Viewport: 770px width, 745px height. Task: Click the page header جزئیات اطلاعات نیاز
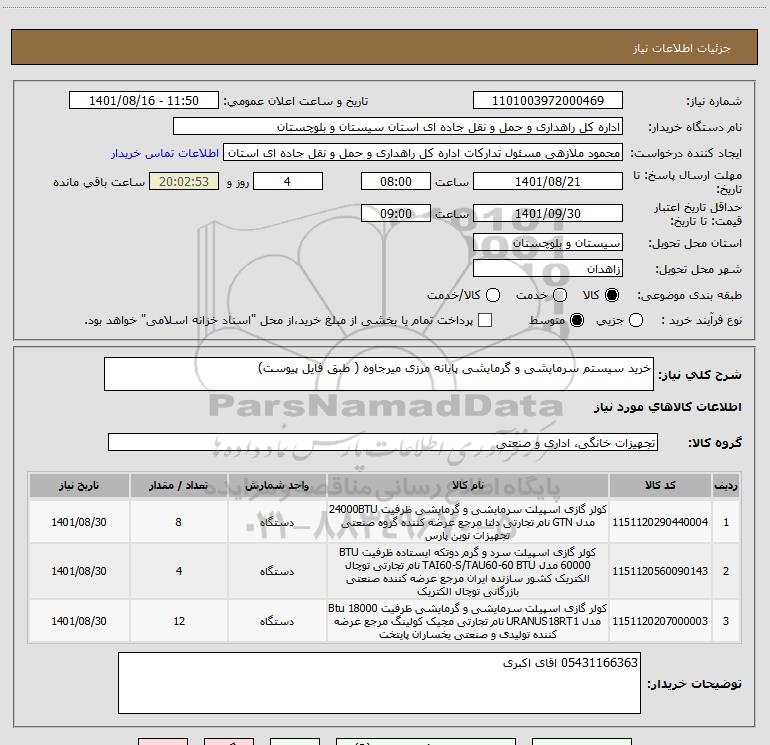681,48
